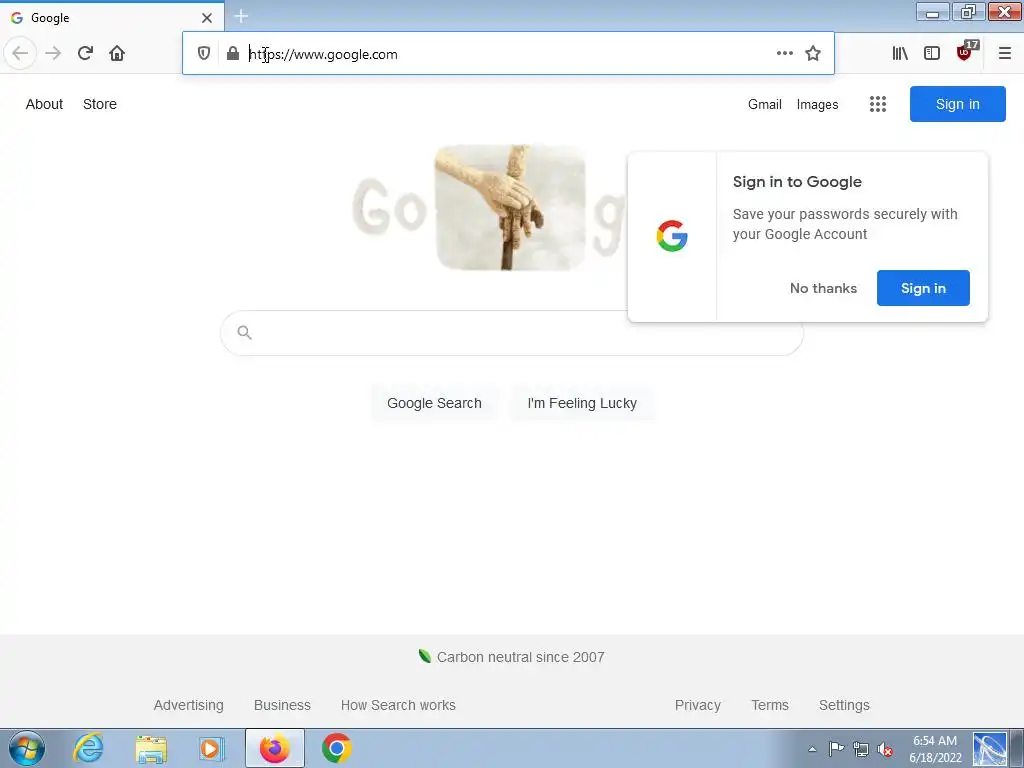Click Sign in within the popup
Screen dimensions: 1024x768
(923, 288)
